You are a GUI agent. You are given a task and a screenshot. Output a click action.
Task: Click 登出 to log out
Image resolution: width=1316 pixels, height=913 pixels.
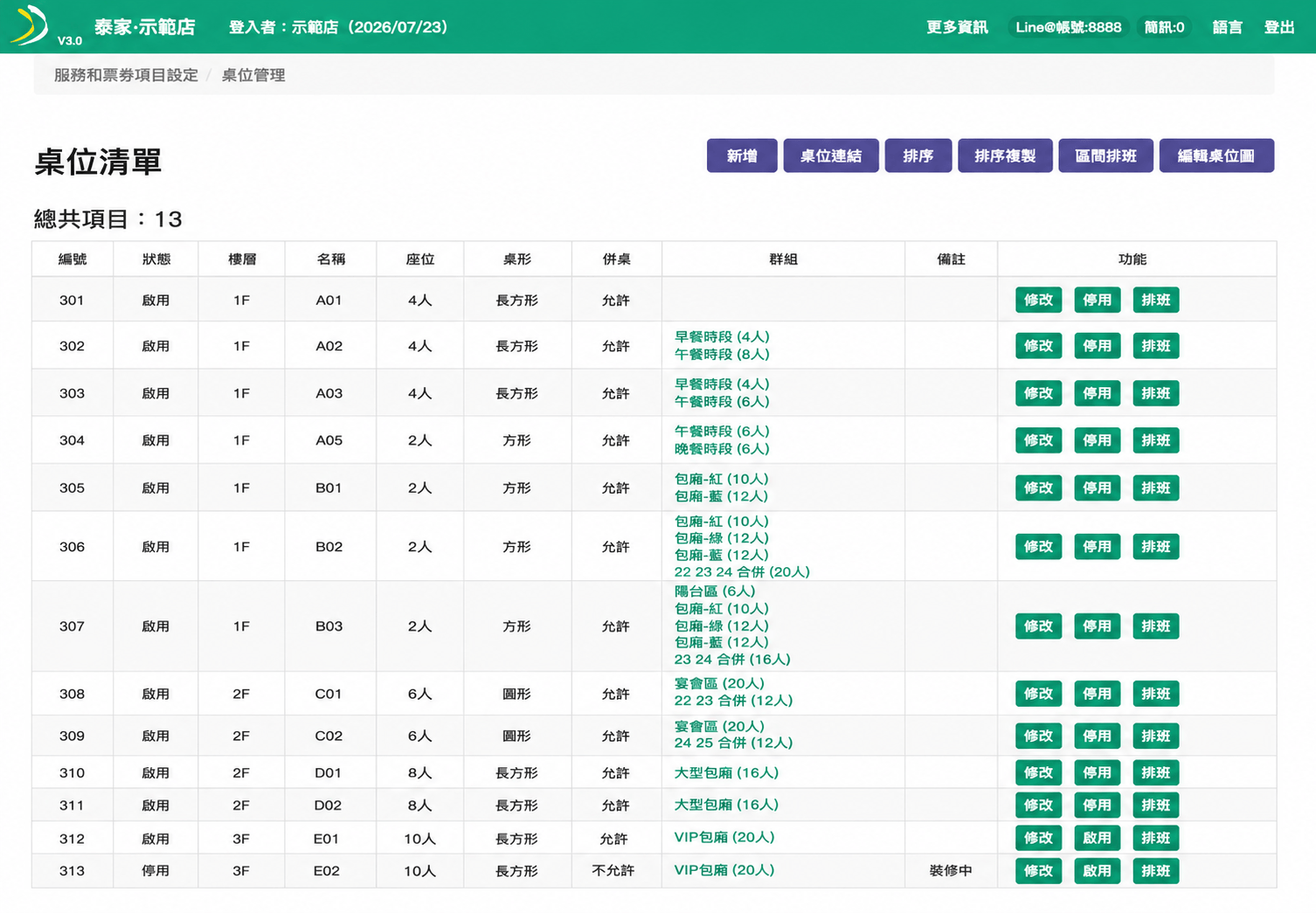[x=1279, y=27]
